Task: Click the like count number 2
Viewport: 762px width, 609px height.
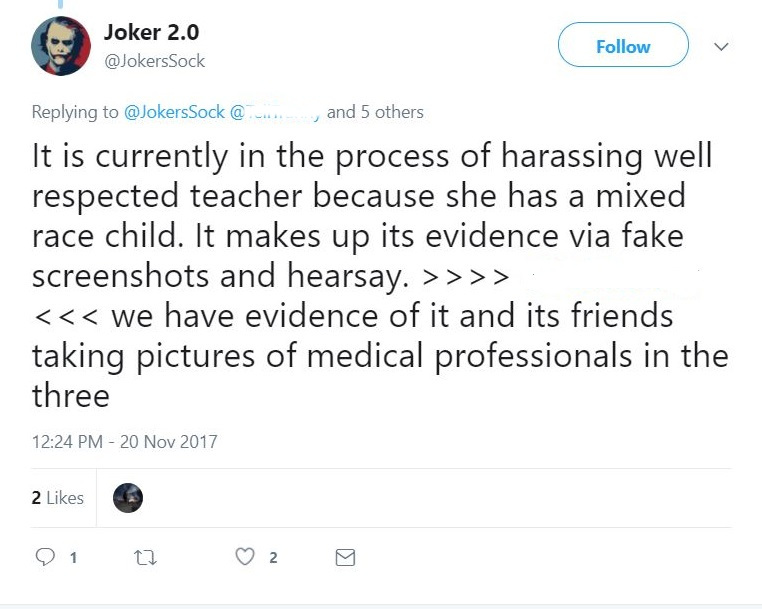Action: pyautogui.click(x=273, y=558)
